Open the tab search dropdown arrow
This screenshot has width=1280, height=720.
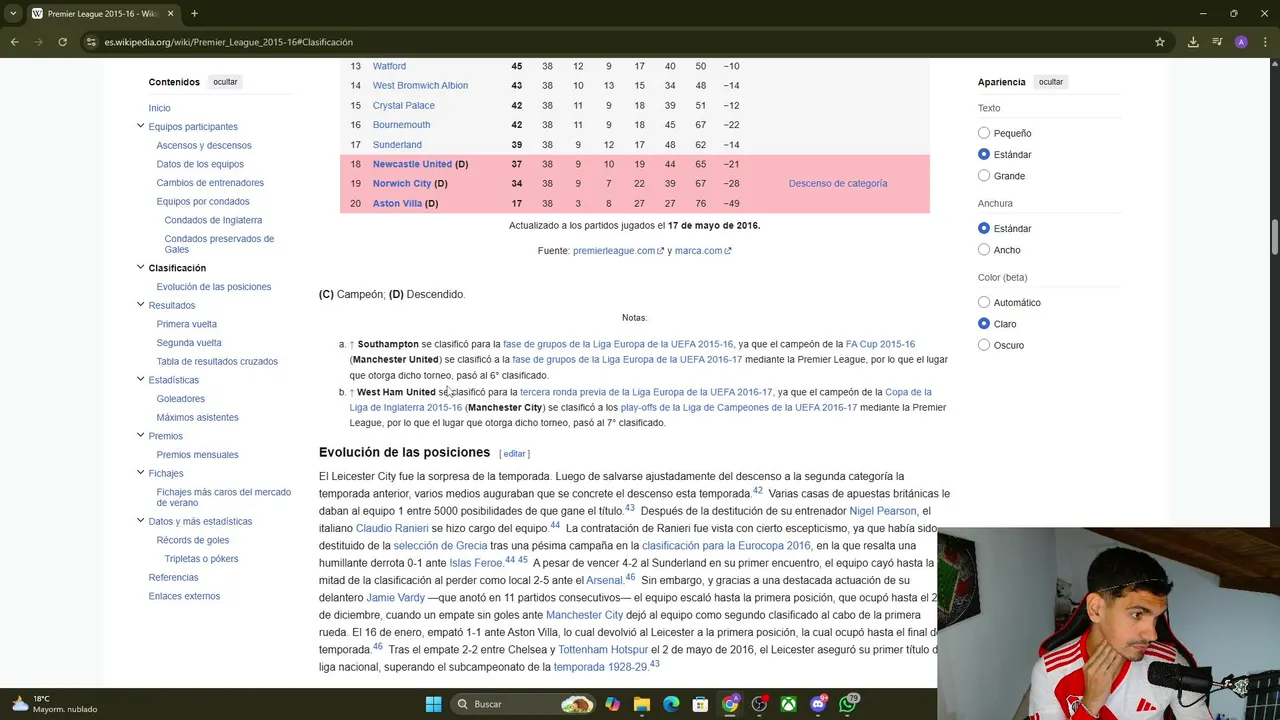pos(12,13)
